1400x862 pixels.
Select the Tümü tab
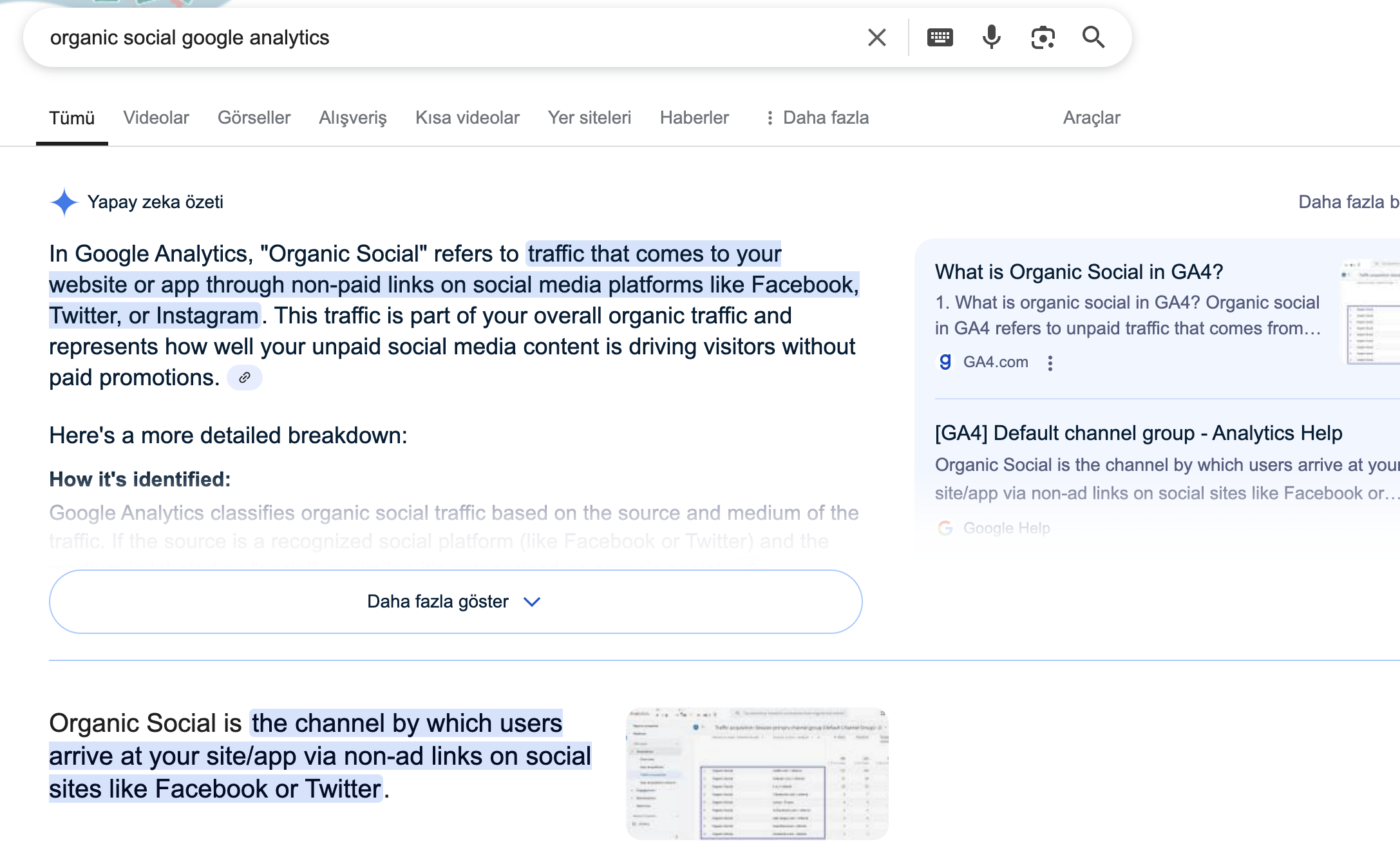tap(71, 118)
